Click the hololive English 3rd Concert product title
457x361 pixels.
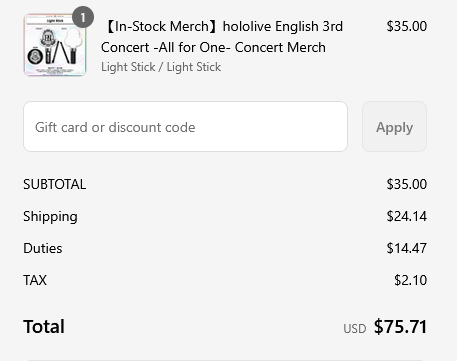pyautogui.click(x=222, y=37)
